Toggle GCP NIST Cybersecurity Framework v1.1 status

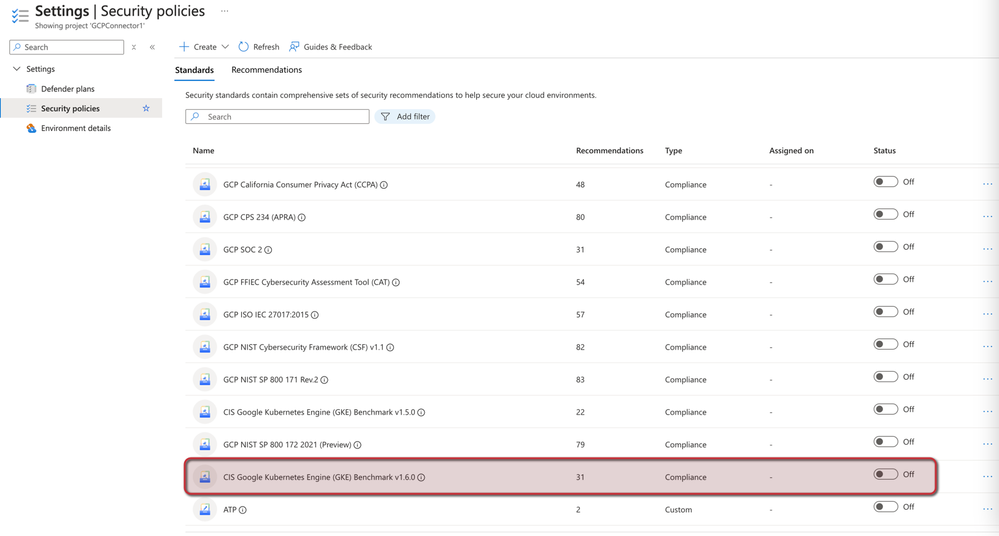click(x=886, y=344)
